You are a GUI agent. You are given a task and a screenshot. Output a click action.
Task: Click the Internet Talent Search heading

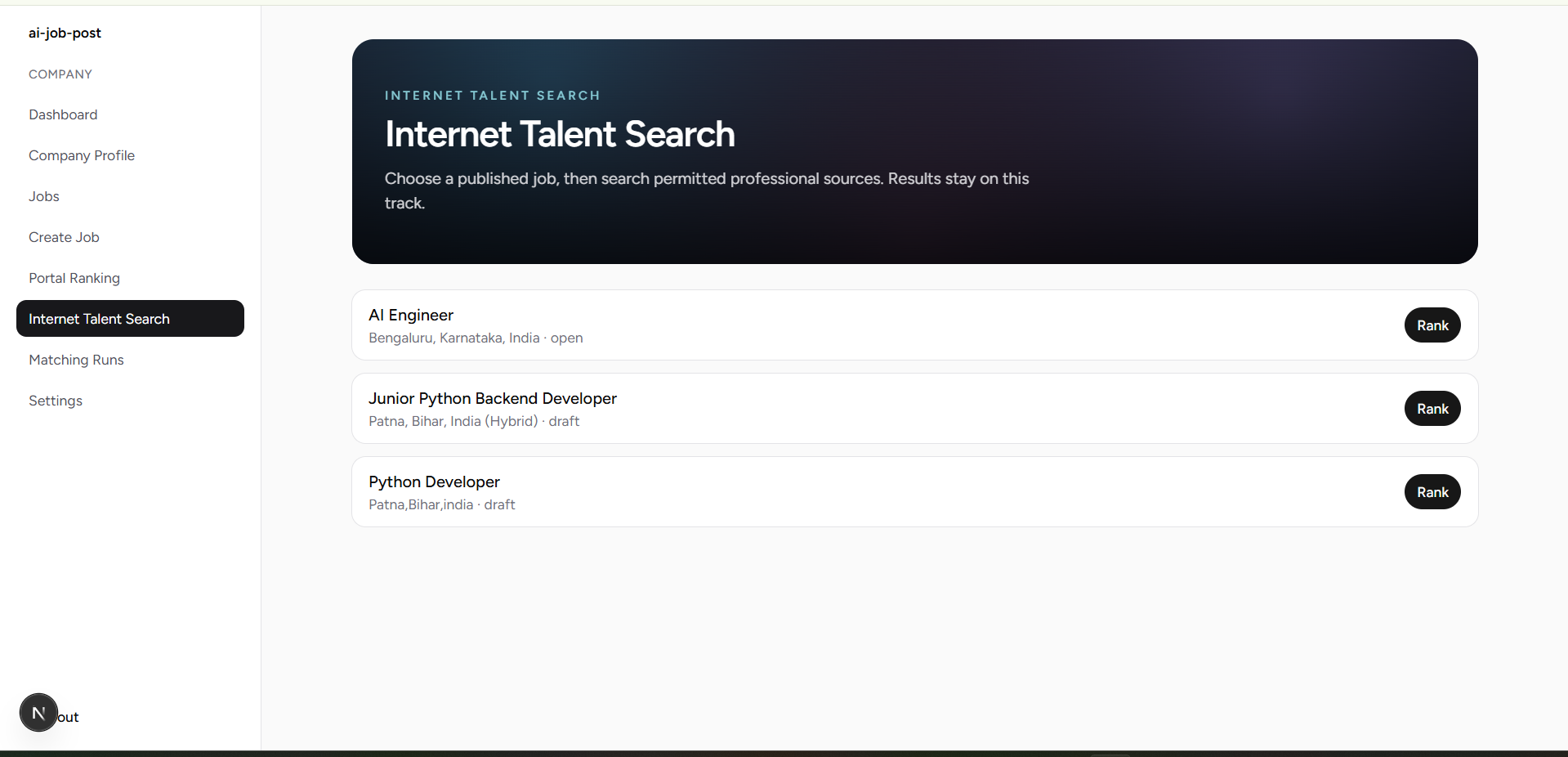coord(560,134)
